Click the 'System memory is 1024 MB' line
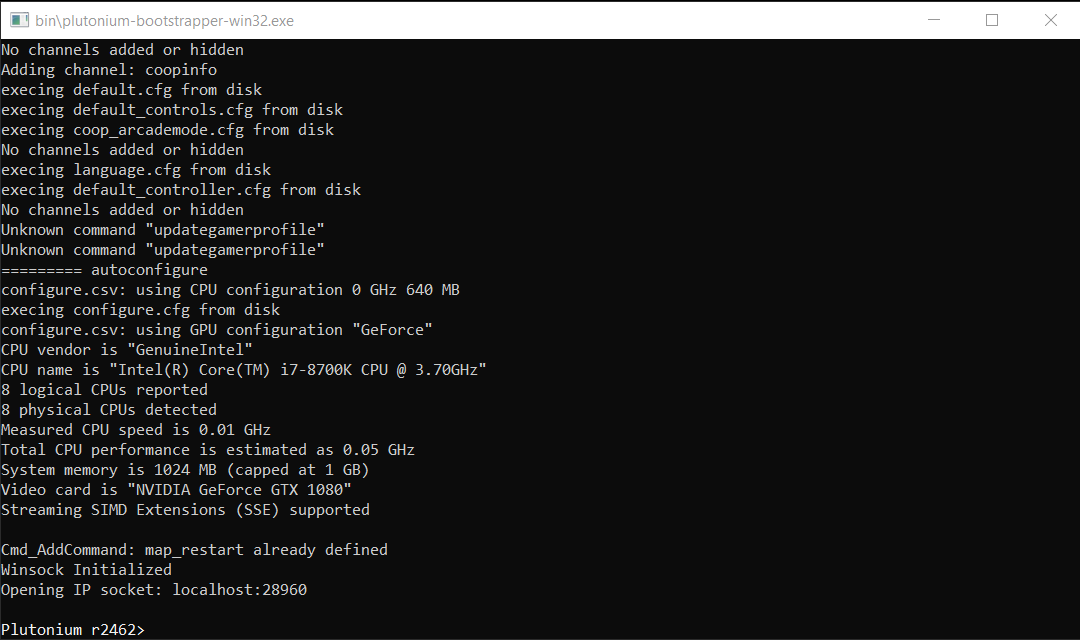Image resolution: width=1080 pixels, height=640 pixels. pos(185,470)
